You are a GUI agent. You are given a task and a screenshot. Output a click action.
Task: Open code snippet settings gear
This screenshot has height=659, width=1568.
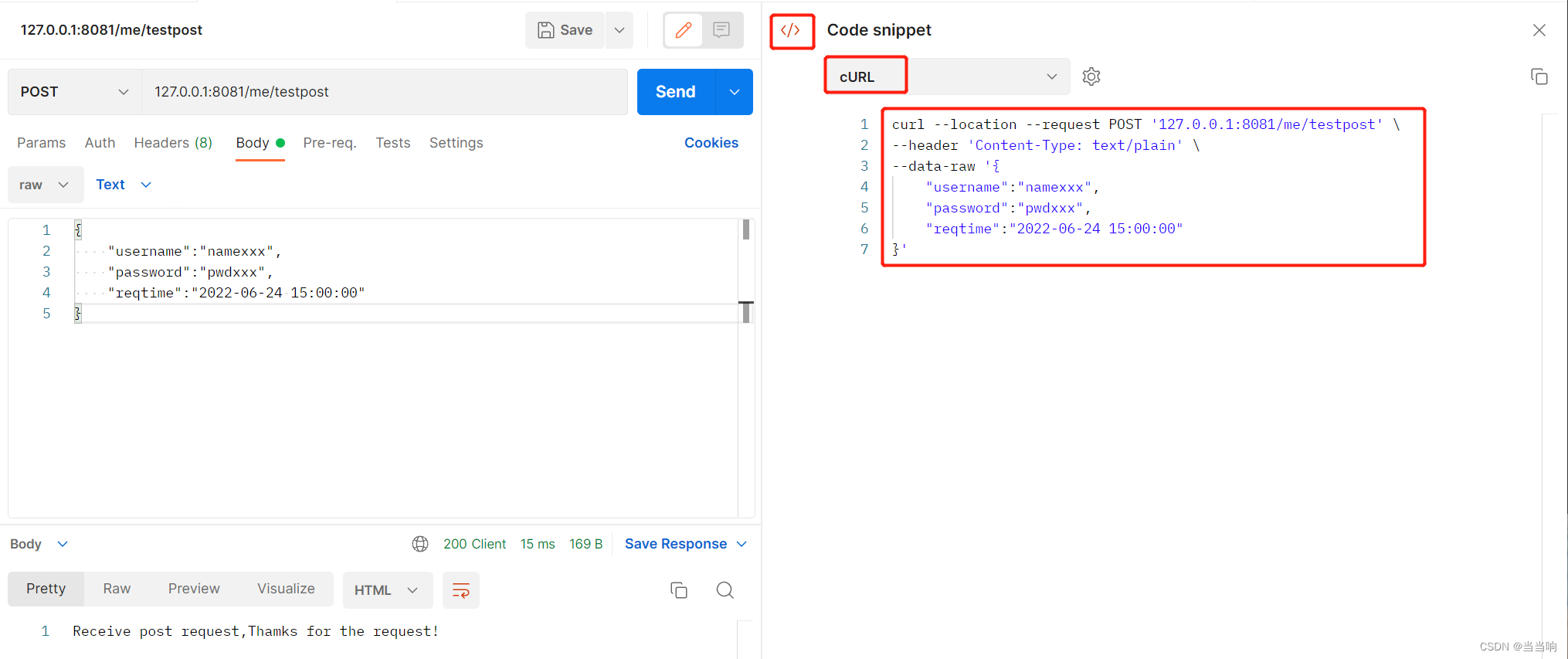click(1091, 76)
